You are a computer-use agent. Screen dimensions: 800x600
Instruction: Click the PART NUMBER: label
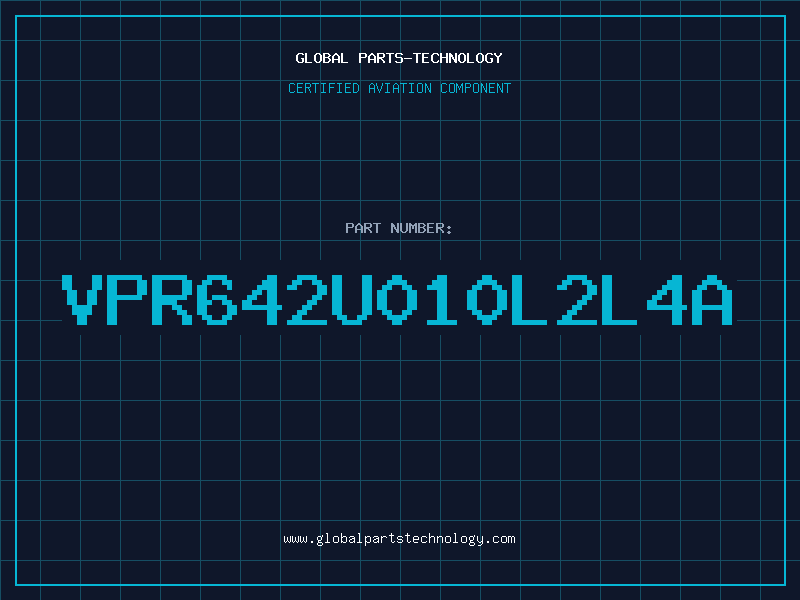tap(399, 228)
